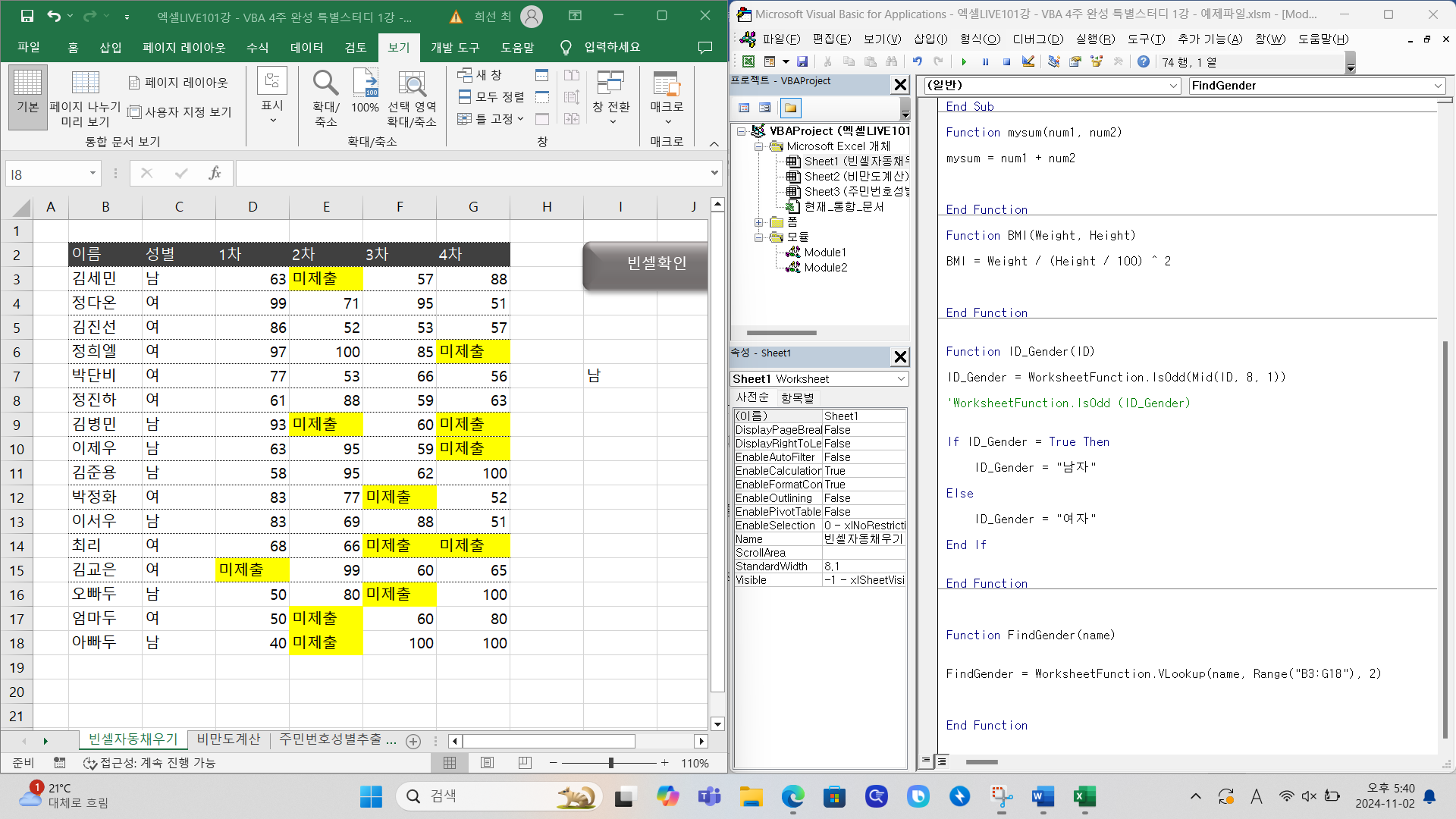Switch to the 비만도계산 sheet tab
Screen dimensions: 1456x819
[227, 739]
